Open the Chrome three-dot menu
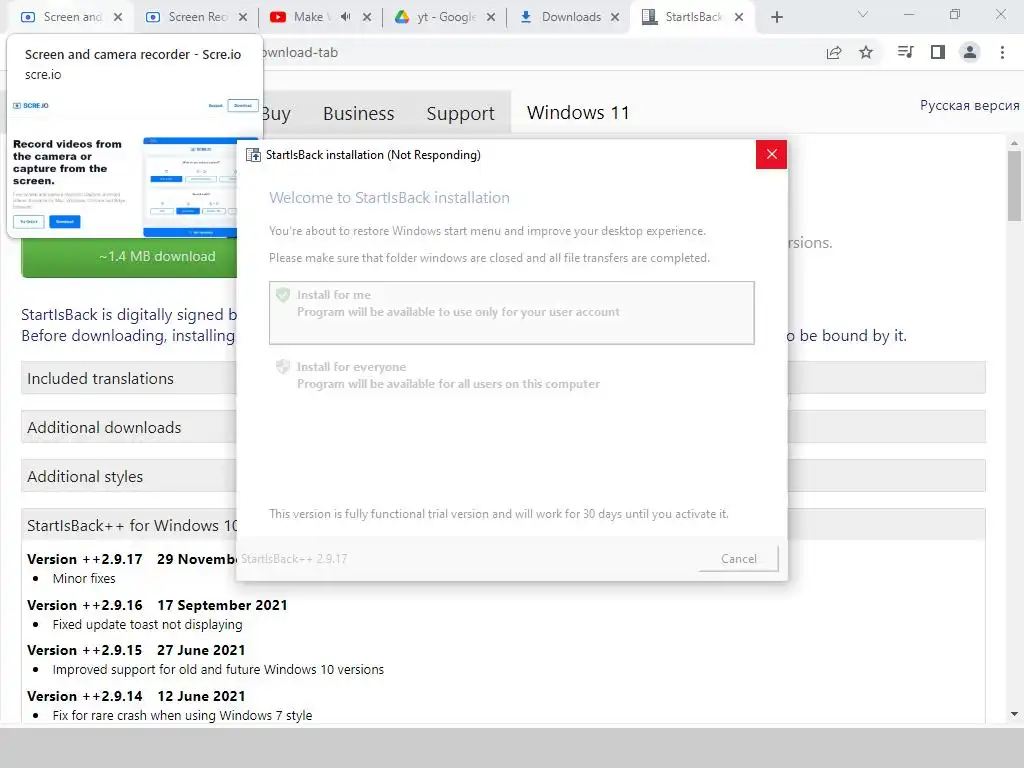Viewport: 1024px width, 768px height. point(1002,52)
